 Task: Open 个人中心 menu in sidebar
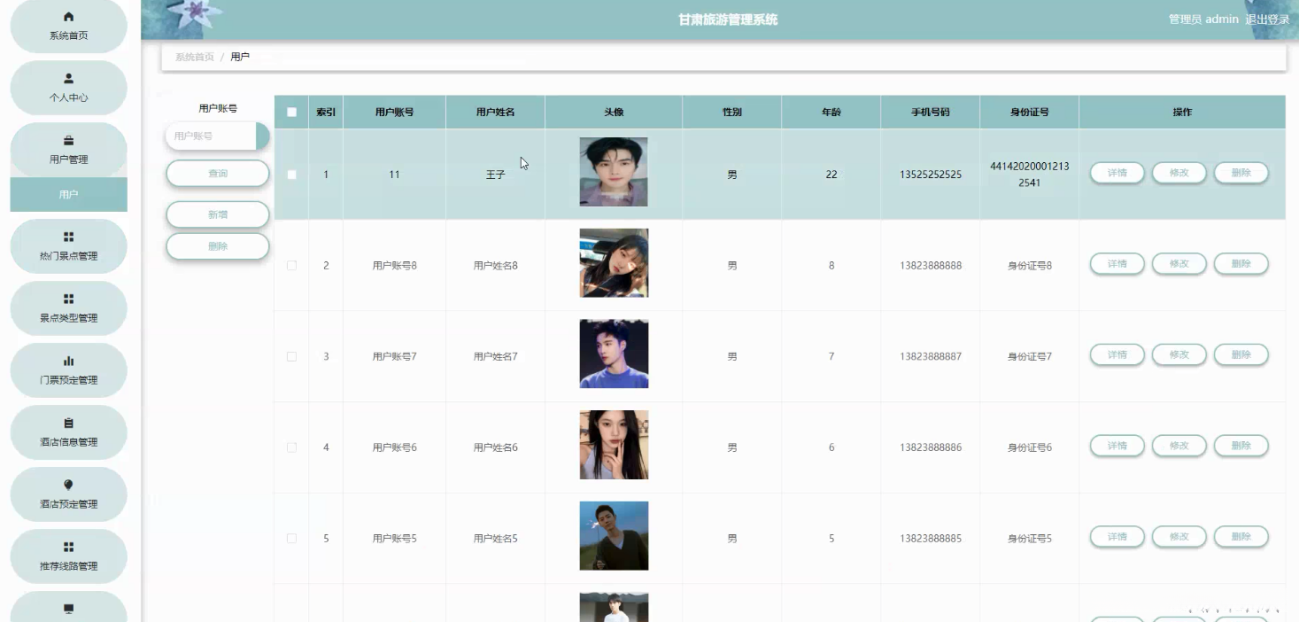coord(68,87)
